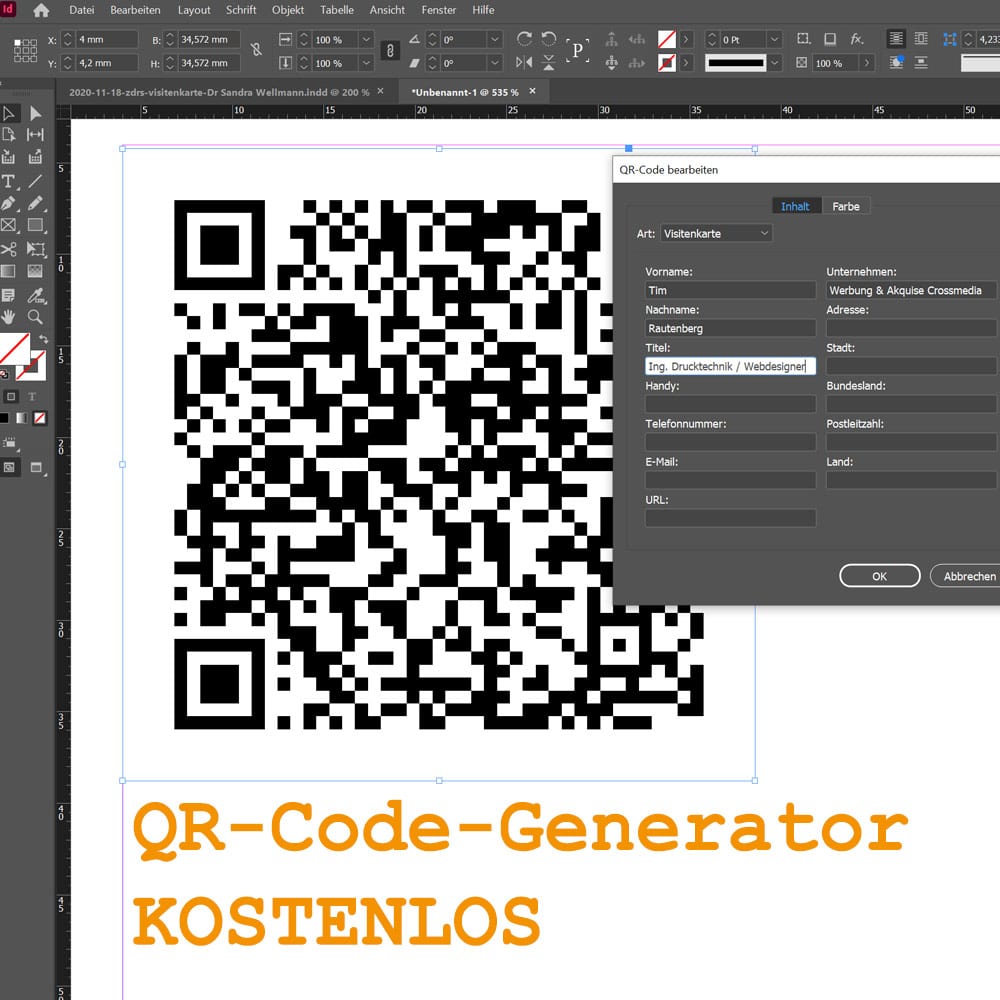Open the stroke style line dropdown

[774, 63]
